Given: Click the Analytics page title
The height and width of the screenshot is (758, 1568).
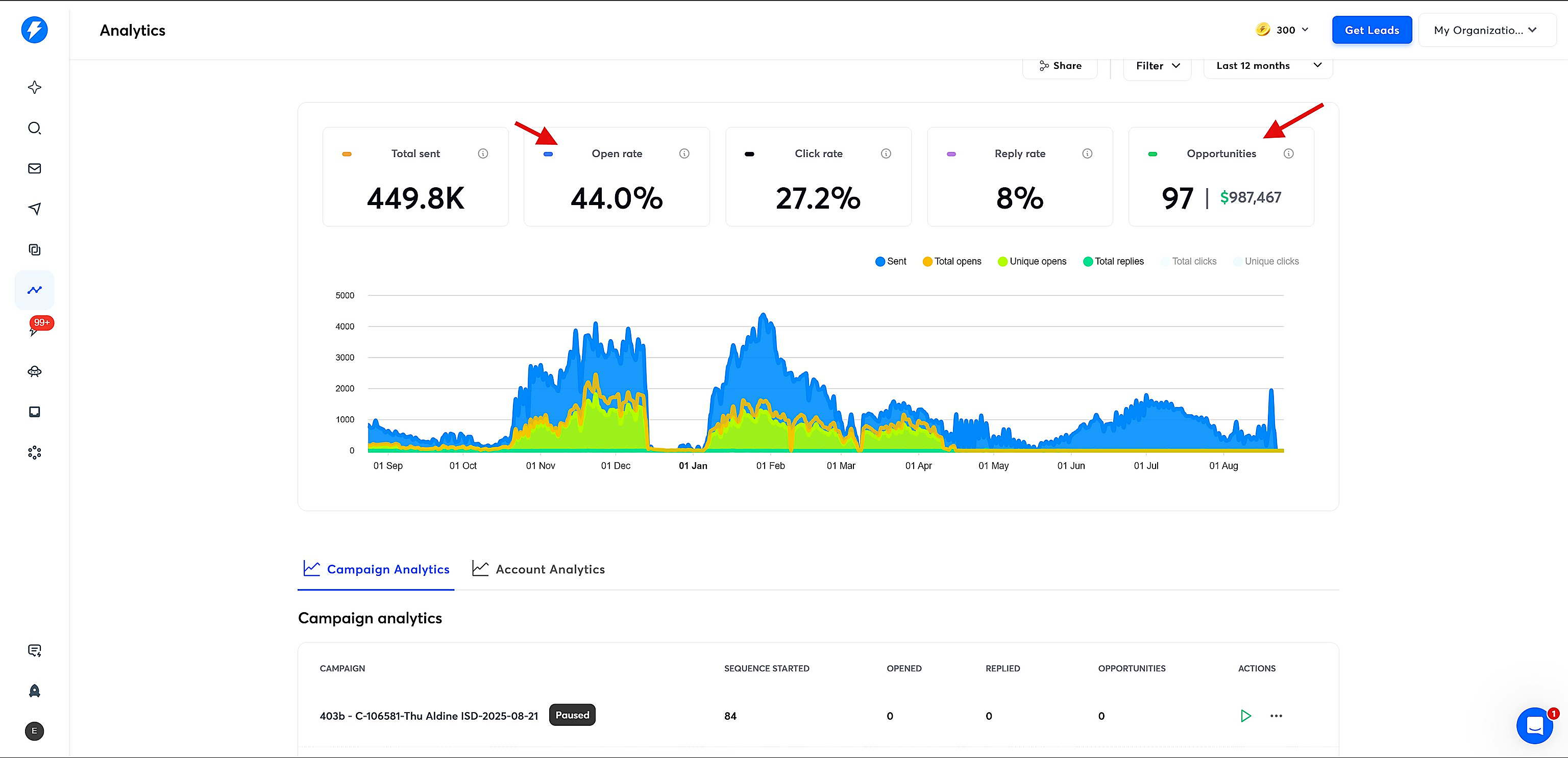Looking at the screenshot, I should (132, 31).
